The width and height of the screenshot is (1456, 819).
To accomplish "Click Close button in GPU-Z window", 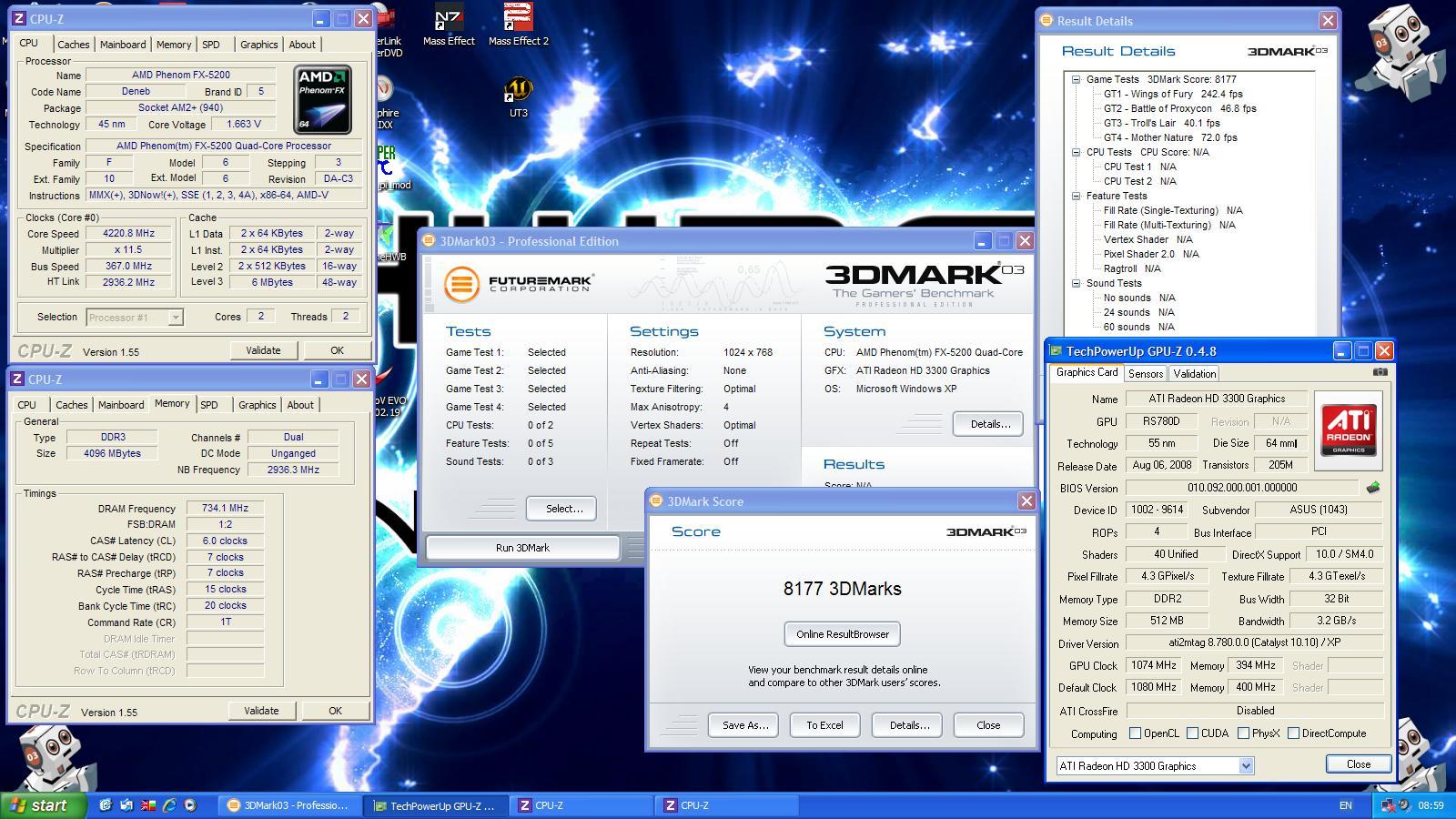I will point(1358,764).
